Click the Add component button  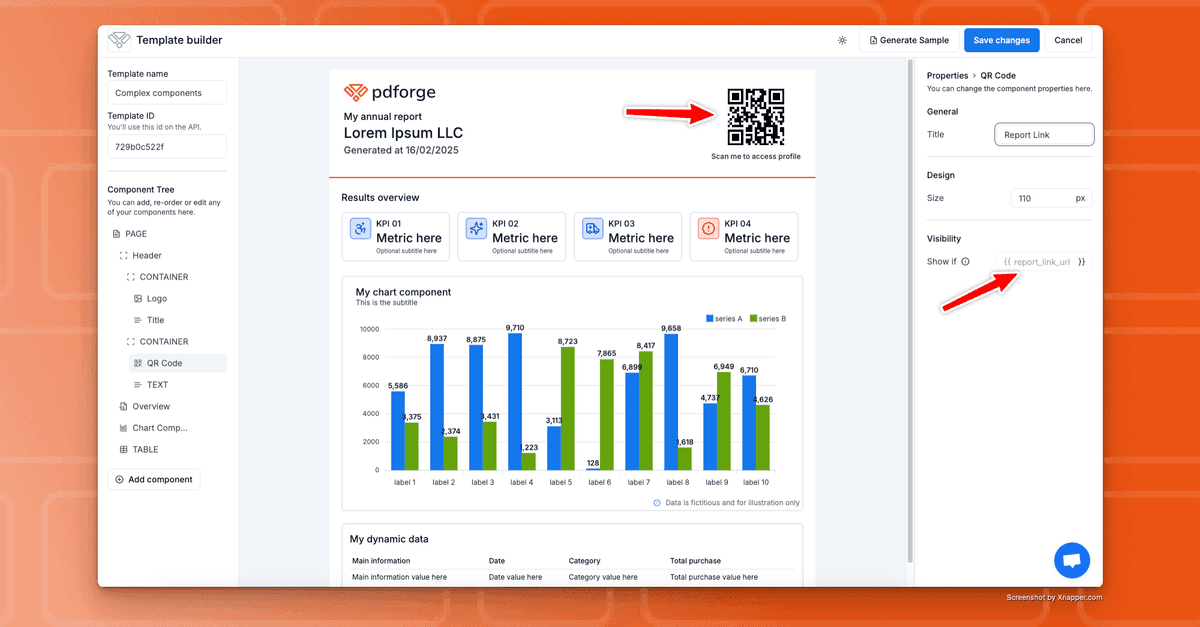tap(154, 480)
